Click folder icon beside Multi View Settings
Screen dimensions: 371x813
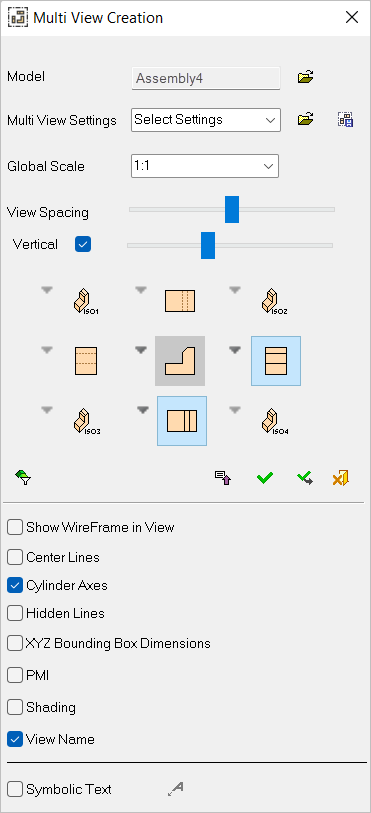coord(306,119)
